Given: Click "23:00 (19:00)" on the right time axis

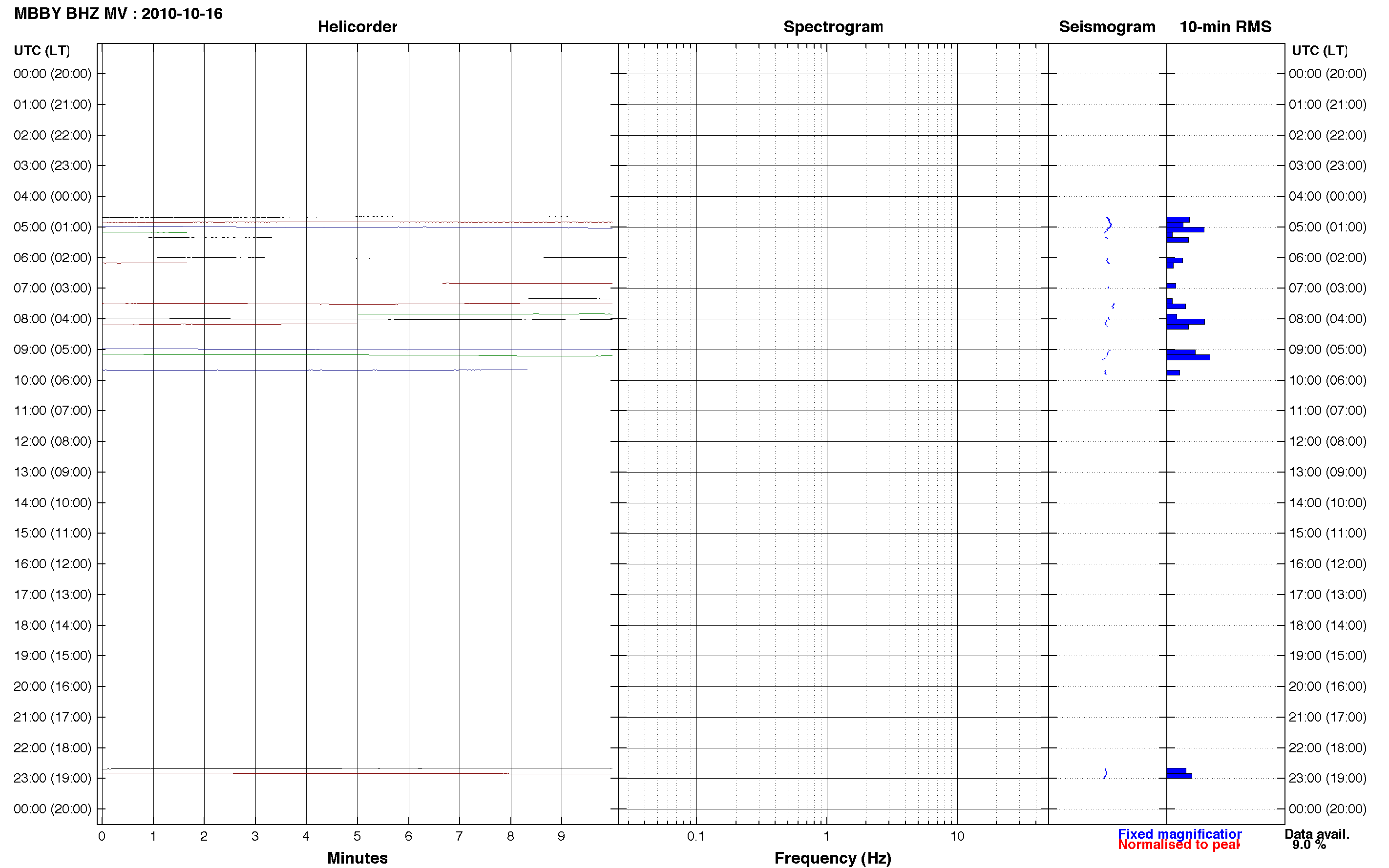Looking at the screenshot, I should click(x=1327, y=779).
